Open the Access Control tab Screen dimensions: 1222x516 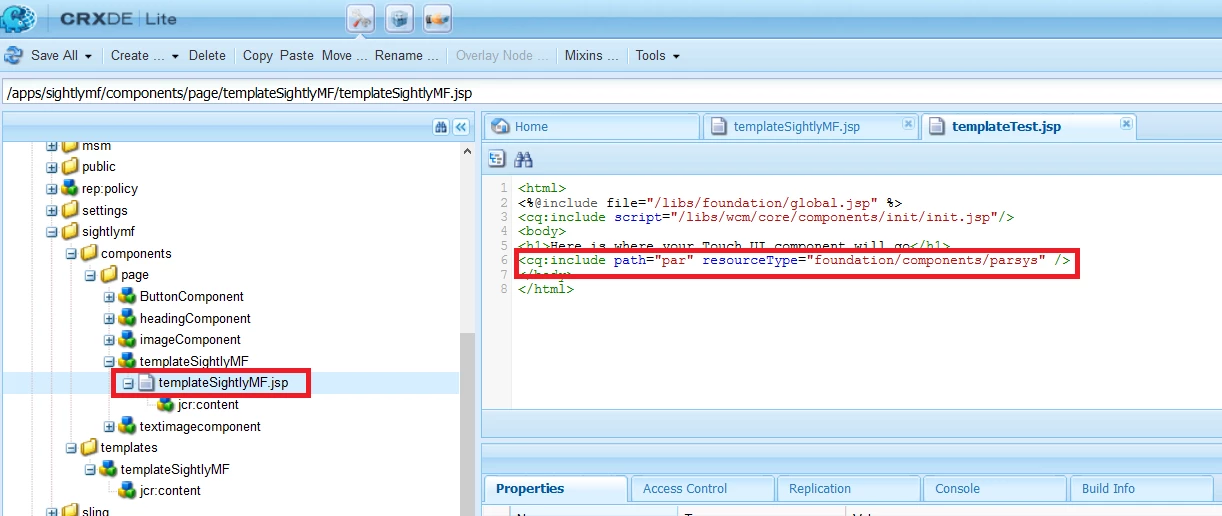(702, 489)
